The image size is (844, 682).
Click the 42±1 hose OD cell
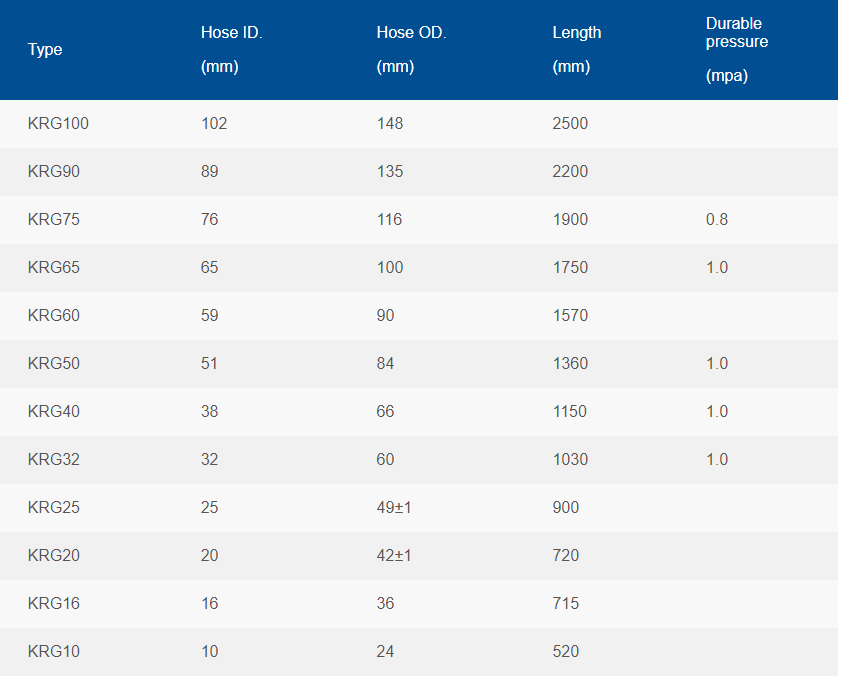tap(394, 556)
